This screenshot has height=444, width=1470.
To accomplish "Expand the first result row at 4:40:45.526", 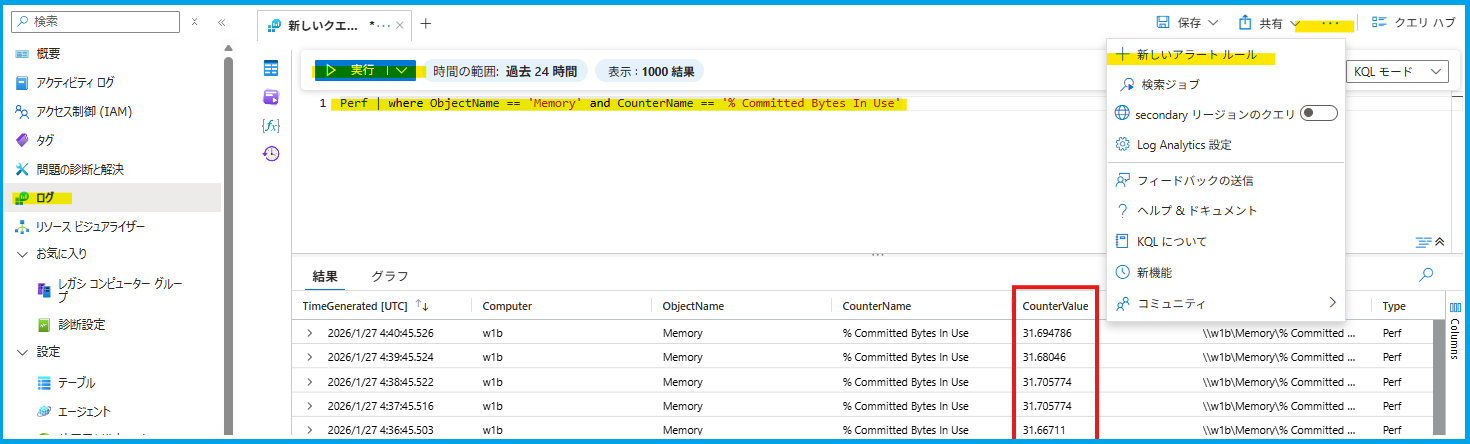I will tap(310, 333).
